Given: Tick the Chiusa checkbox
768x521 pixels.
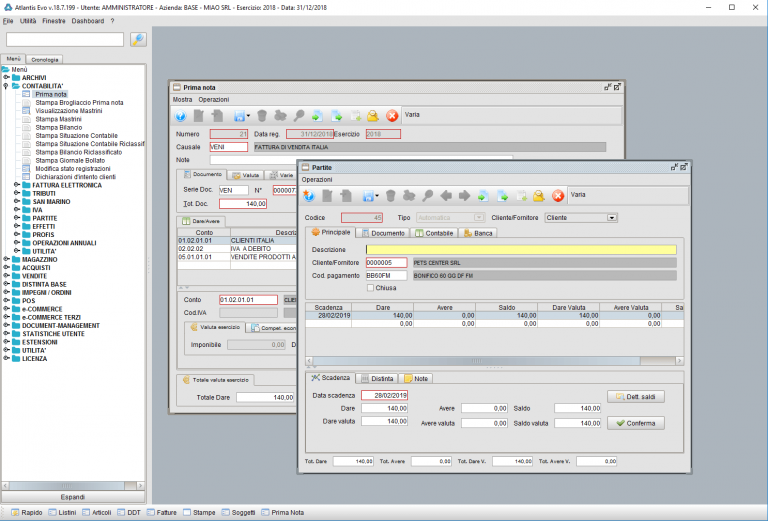Looking at the screenshot, I should click(371, 288).
